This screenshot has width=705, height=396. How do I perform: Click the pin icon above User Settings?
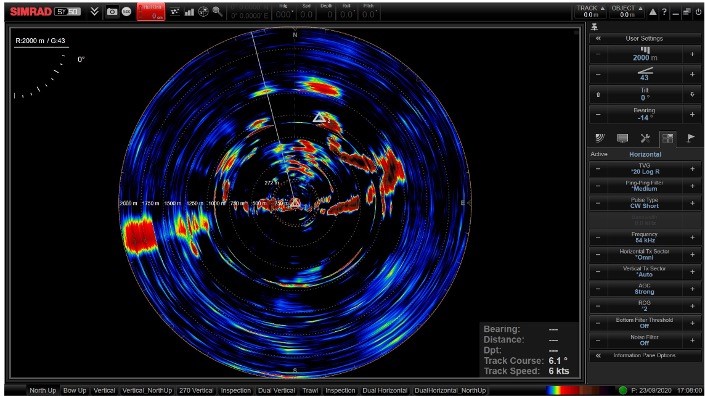coord(594,27)
